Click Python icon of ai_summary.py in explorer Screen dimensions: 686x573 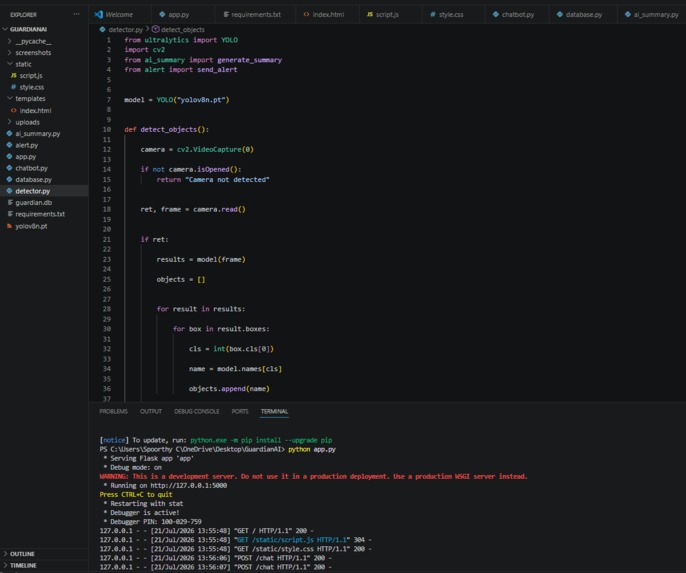click(x=9, y=133)
